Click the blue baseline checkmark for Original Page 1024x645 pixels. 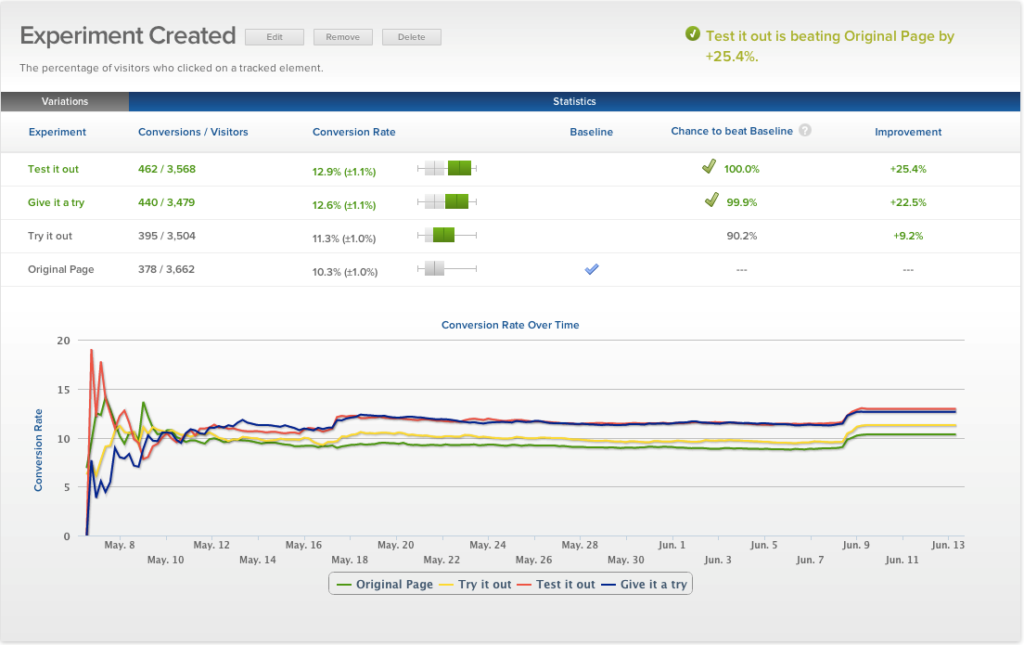[x=591, y=269]
